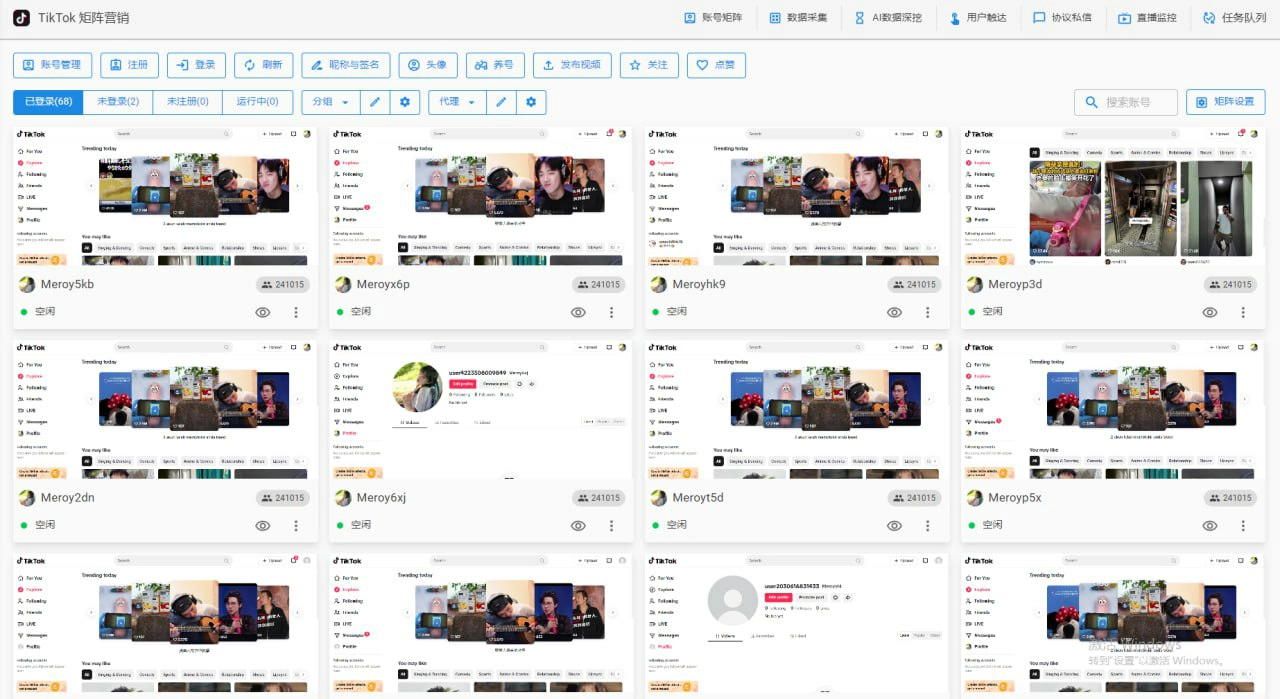
Task: Open the three-dot menu on Meroyhk9 card
Action: click(927, 312)
